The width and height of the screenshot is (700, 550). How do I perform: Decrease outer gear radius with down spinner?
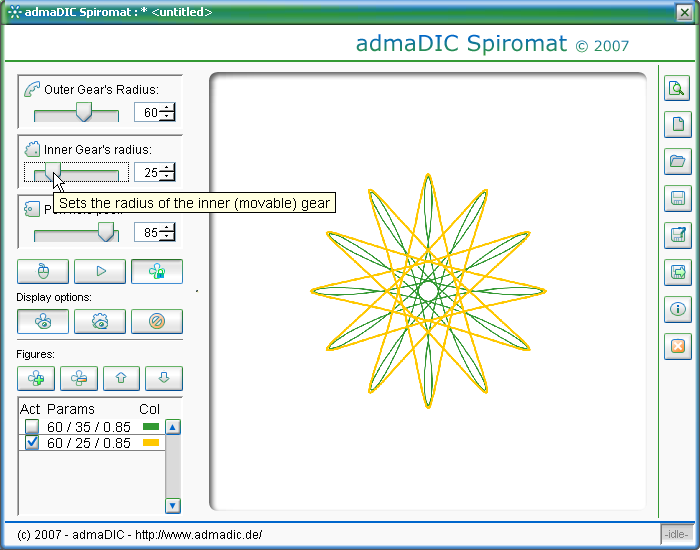(x=167, y=117)
